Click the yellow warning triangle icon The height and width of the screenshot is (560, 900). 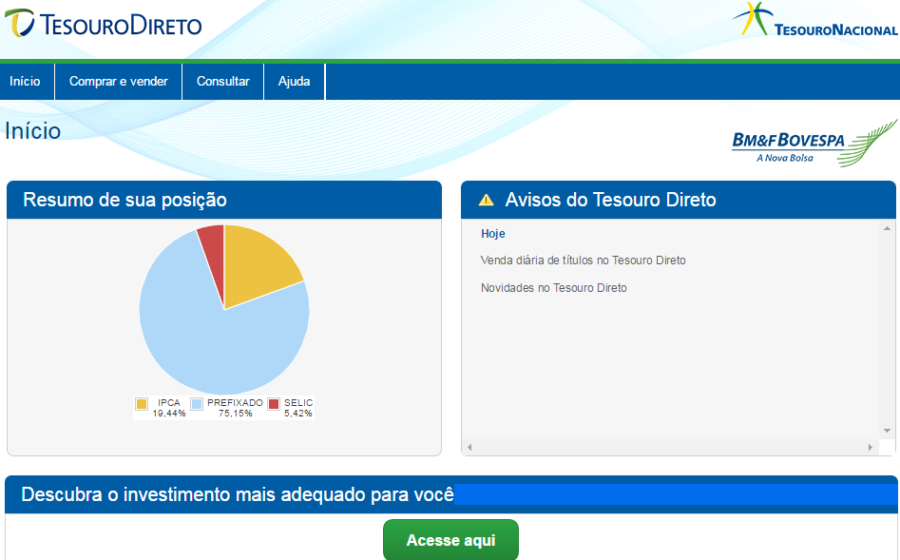[x=486, y=200]
